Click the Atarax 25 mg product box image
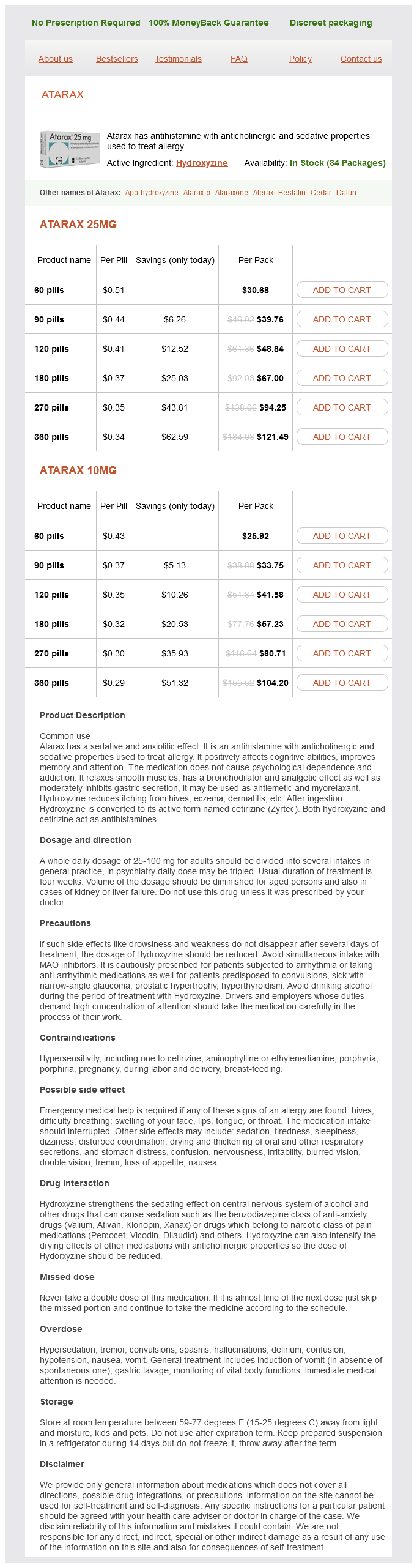417x1568 pixels. pyautogui.click(x=70, y=149)
